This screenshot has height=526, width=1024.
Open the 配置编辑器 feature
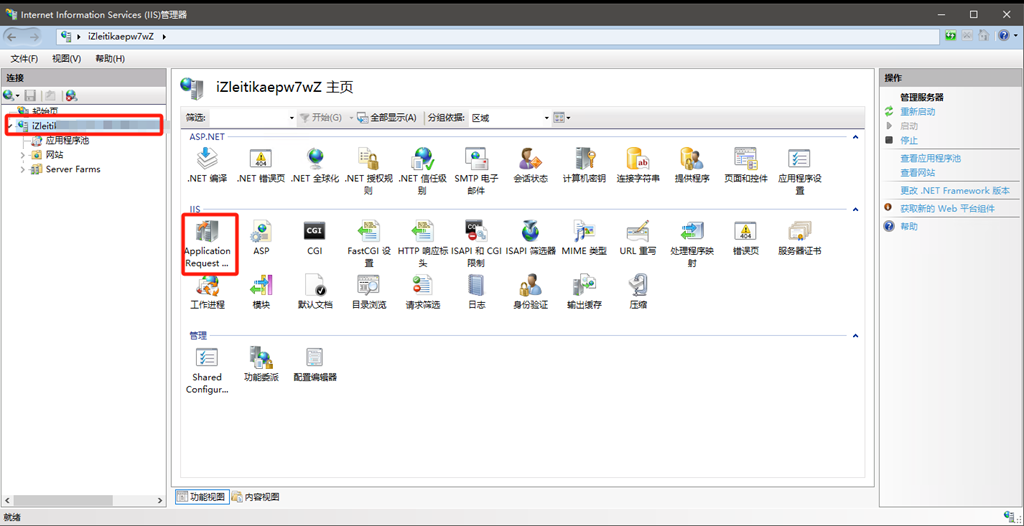click(x=315, y=365)
